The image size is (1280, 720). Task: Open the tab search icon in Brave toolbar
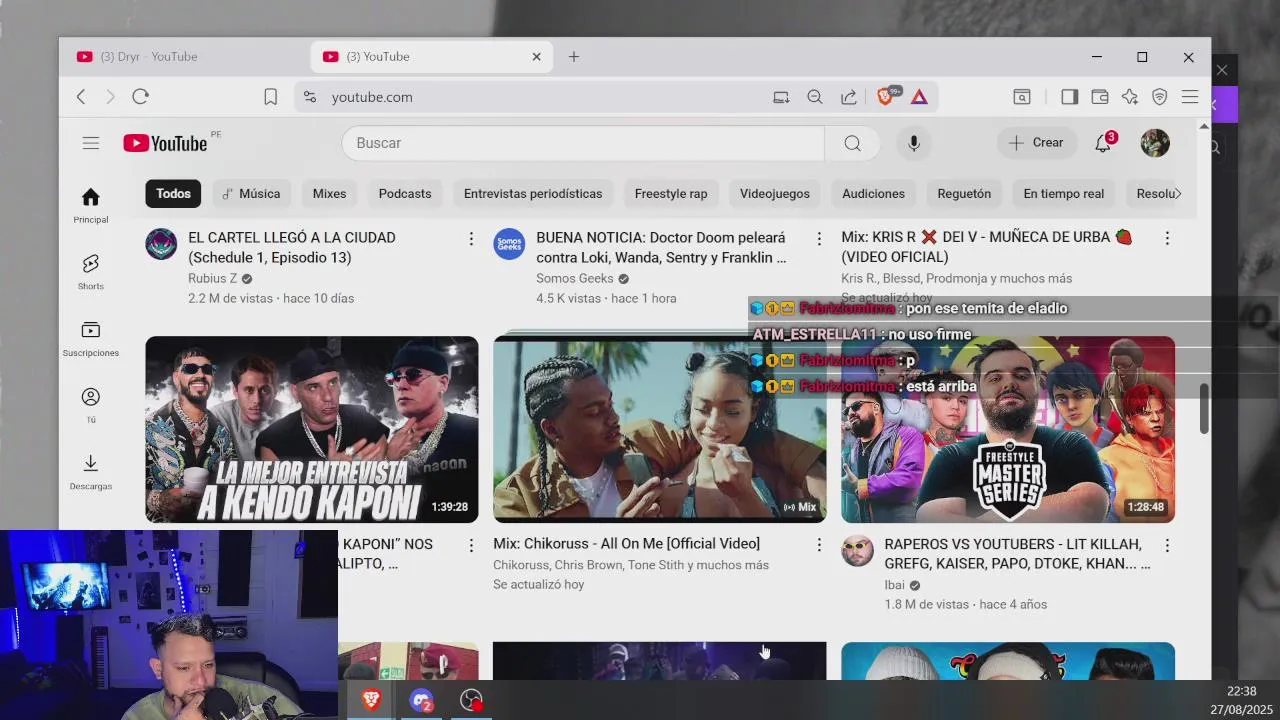click(1022, 97)
